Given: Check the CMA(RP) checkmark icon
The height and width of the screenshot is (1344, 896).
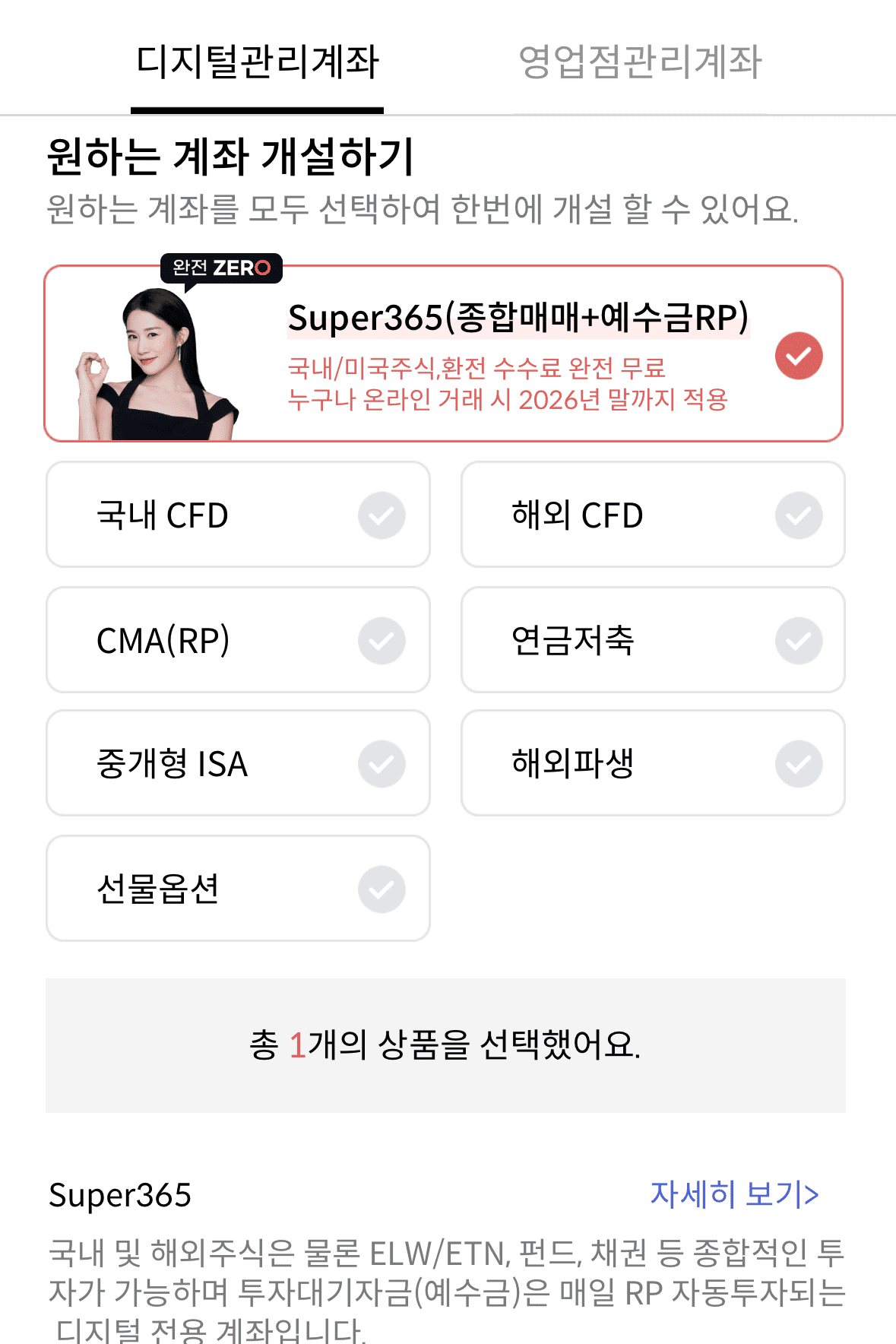Looking at the screenshot, I should click(x=382, y=641).
